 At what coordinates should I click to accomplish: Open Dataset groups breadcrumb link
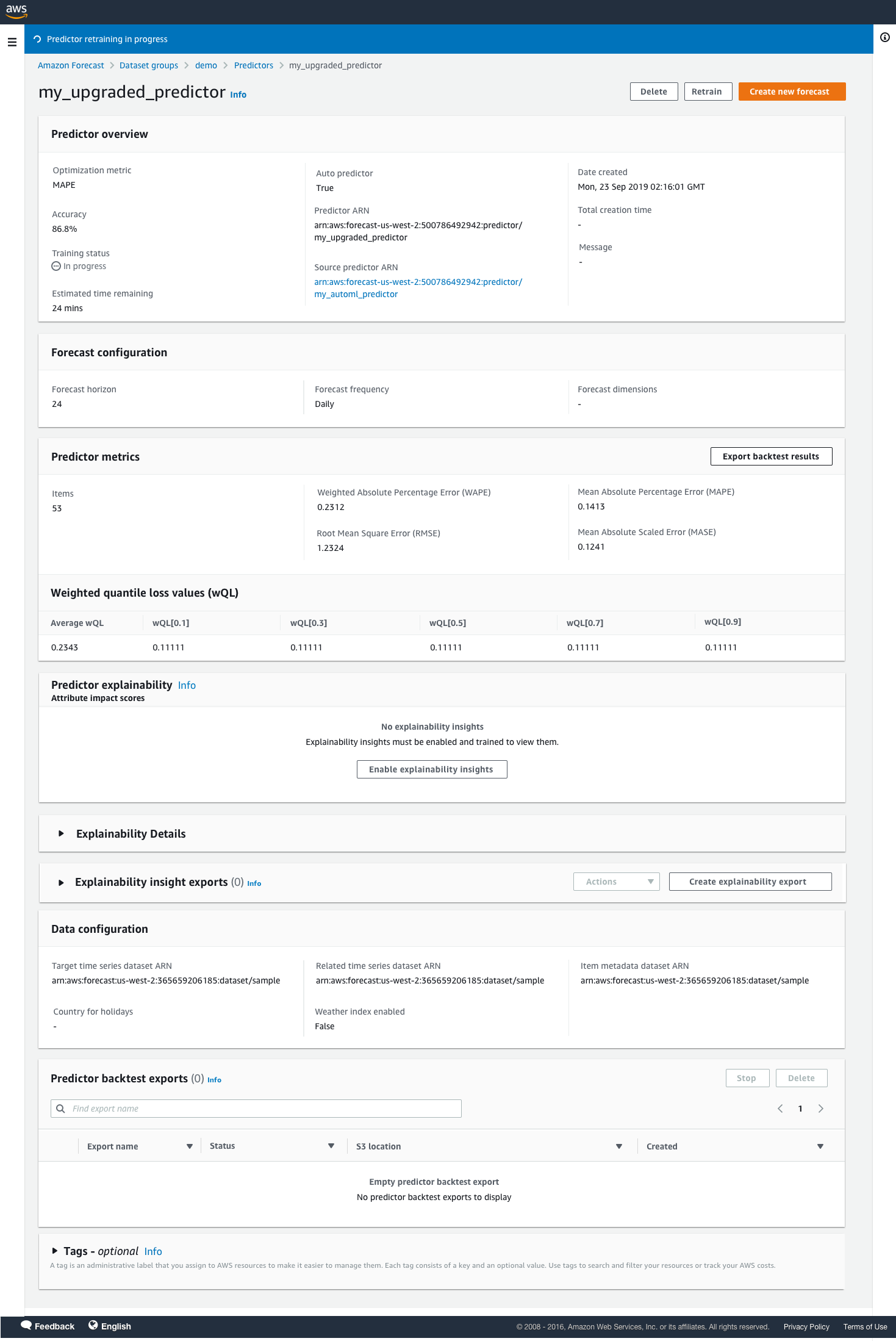click(x=149, y=65)
